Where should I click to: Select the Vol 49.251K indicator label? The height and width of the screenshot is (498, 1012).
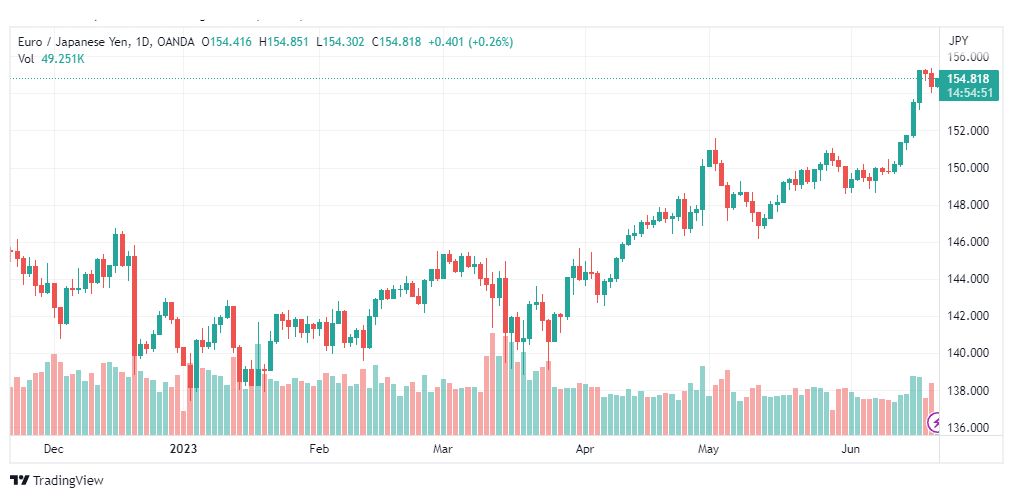pos(51,59)
